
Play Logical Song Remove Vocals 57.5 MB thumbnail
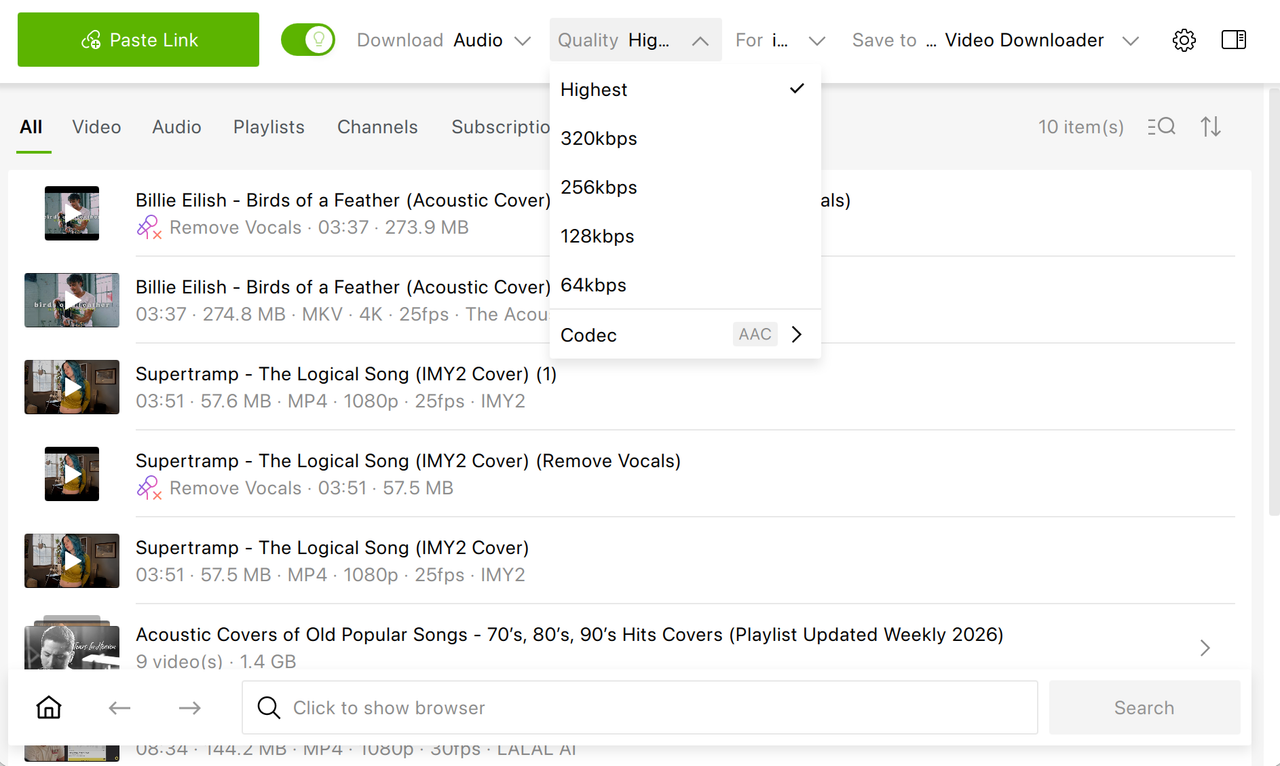point(72,474)
